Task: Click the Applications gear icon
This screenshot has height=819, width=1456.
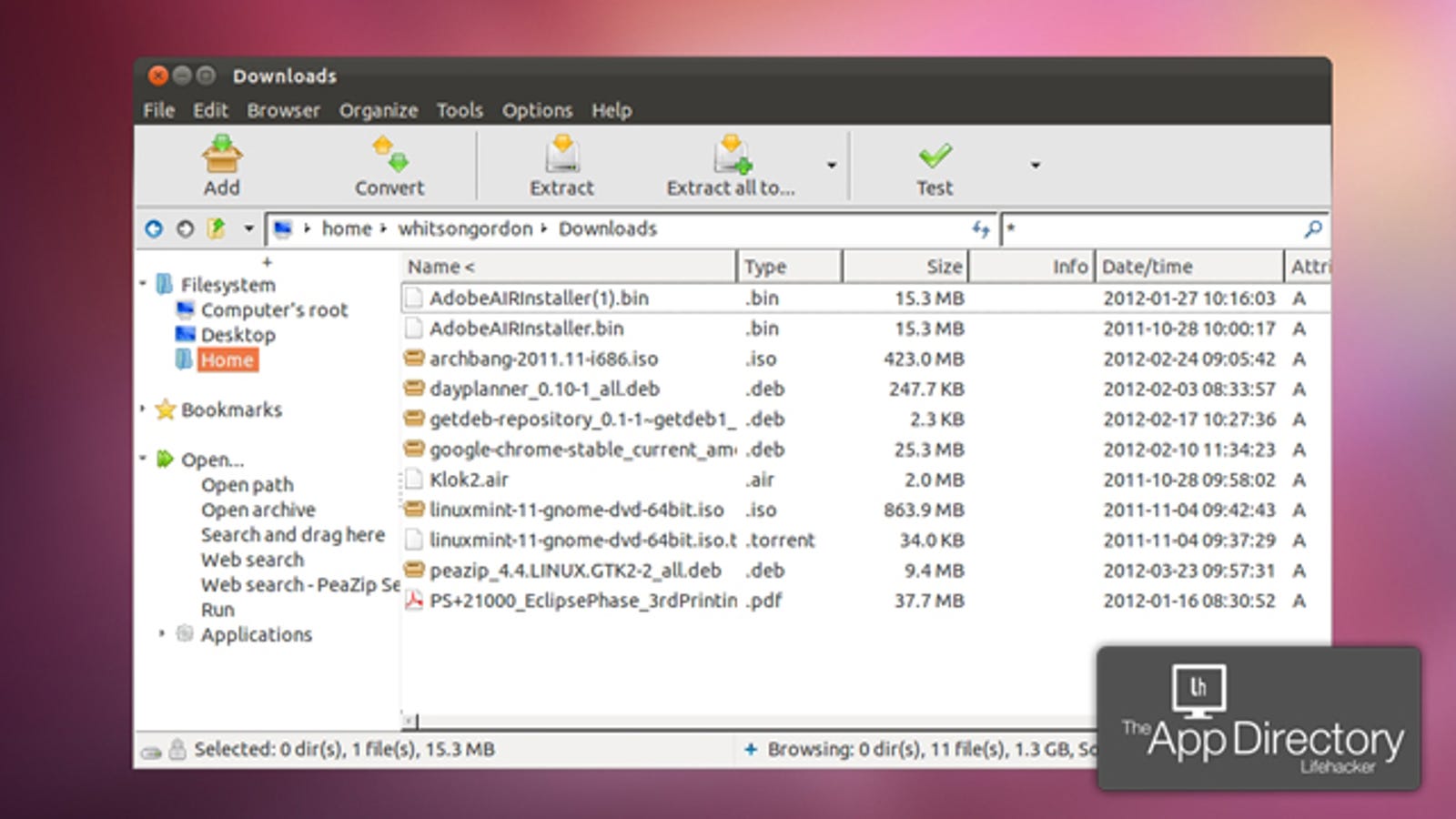Action: 185,633
